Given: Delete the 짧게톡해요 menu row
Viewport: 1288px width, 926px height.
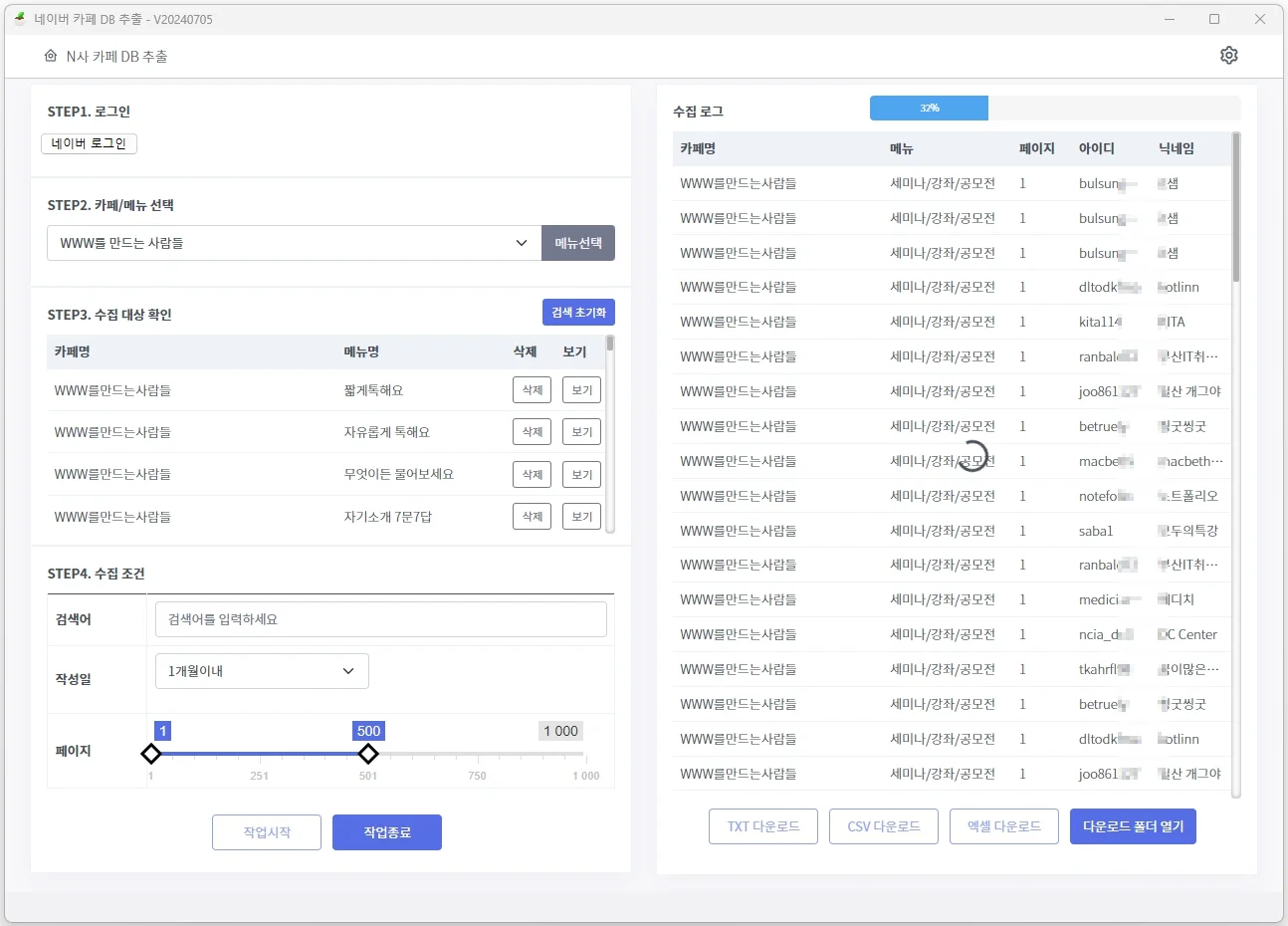Looking at the screenshot, I should click(x=533, y=390).
